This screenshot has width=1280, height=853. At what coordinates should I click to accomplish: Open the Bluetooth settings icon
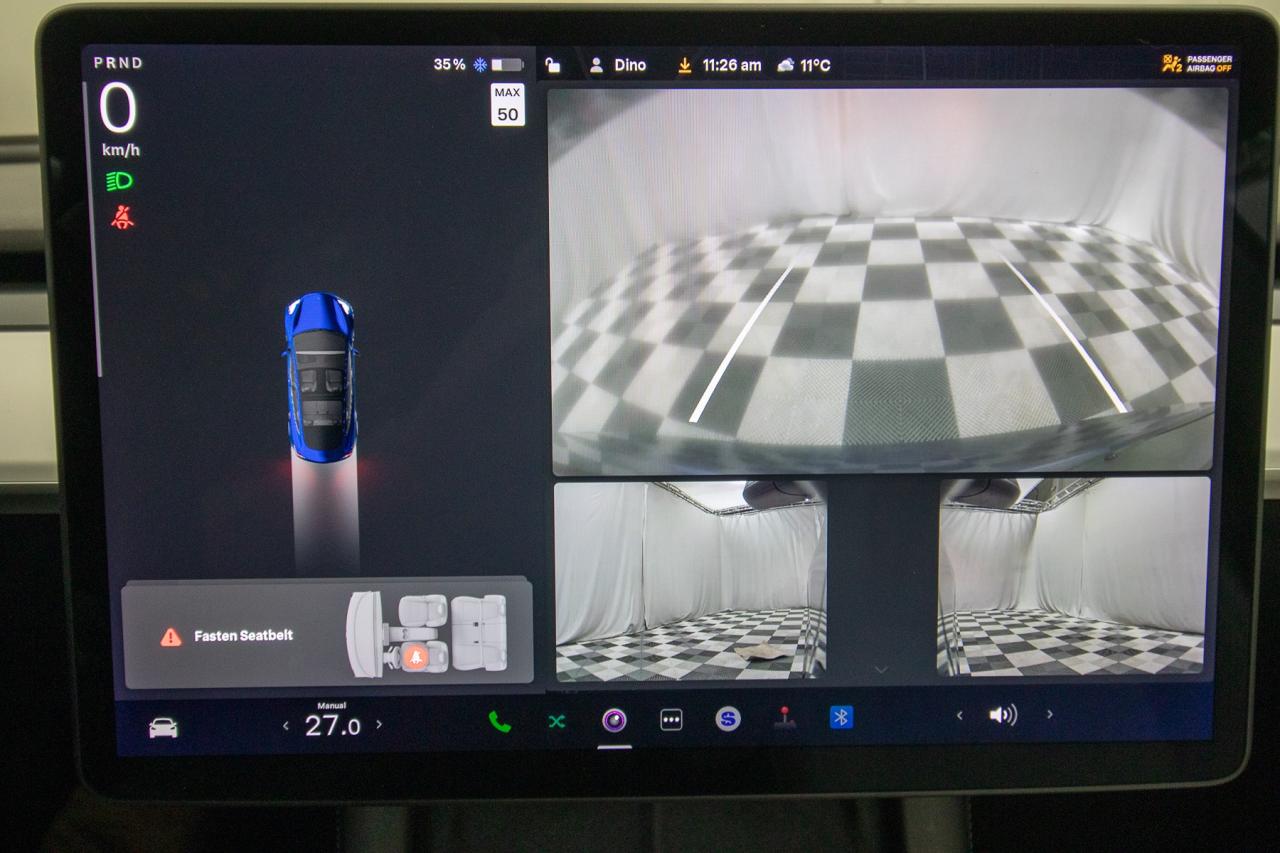click(842, 717)
